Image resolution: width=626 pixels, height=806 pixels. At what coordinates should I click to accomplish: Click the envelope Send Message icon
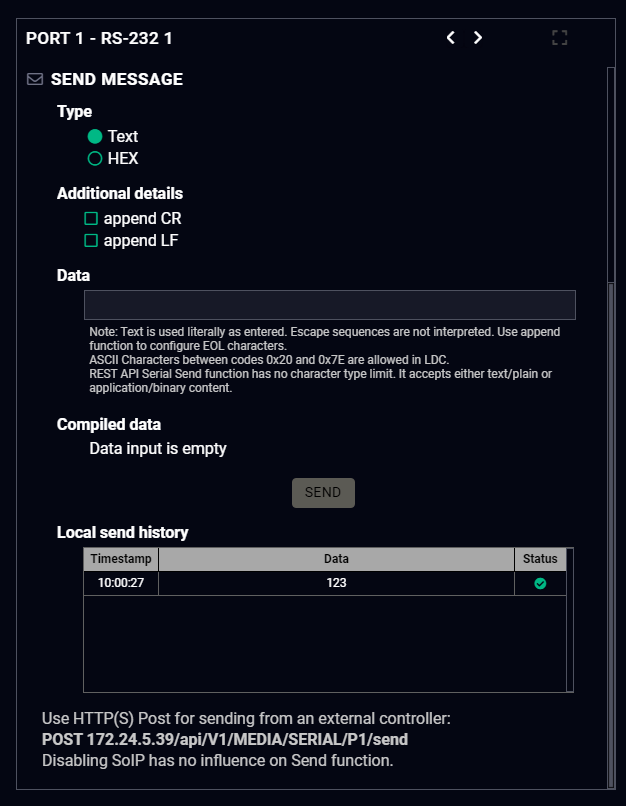click(x=35, y=79)
